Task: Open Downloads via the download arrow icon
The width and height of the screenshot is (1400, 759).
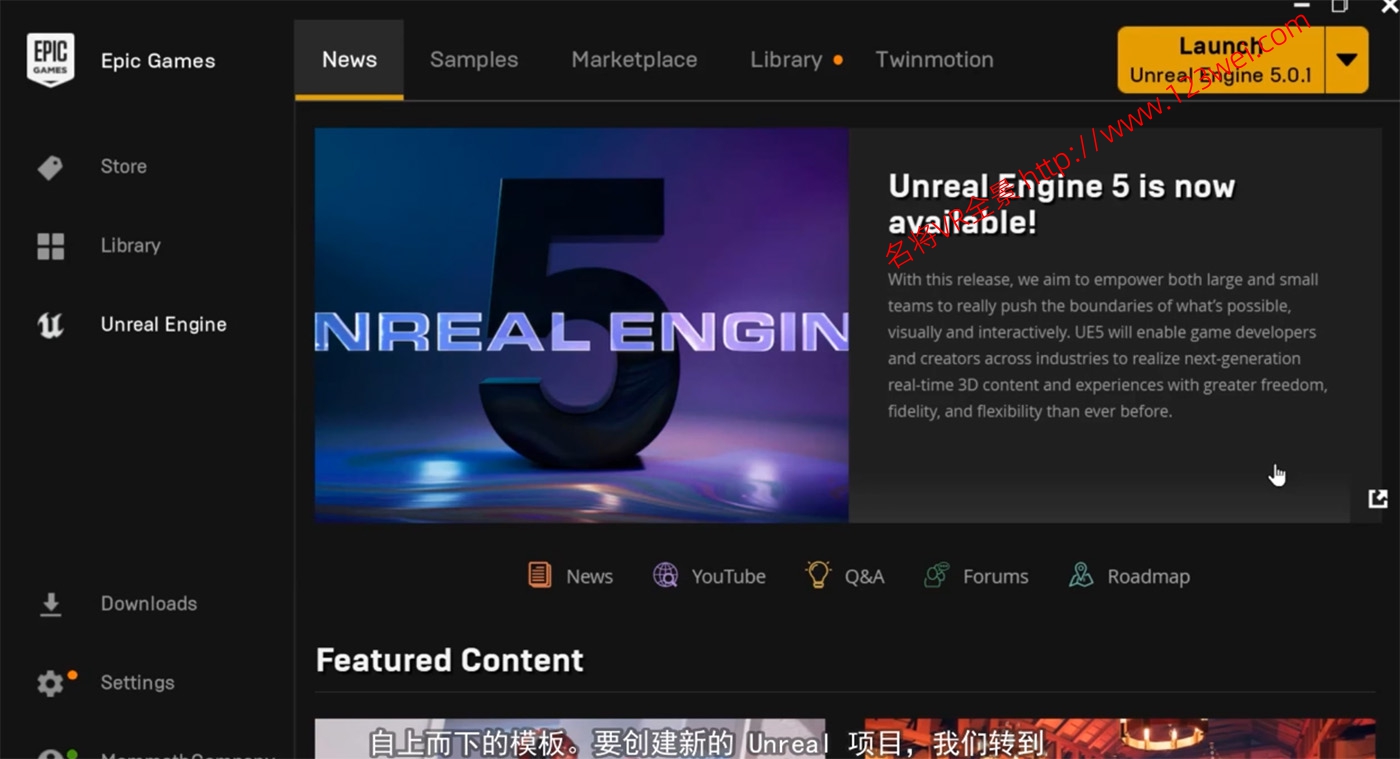Action: [50, 604]
